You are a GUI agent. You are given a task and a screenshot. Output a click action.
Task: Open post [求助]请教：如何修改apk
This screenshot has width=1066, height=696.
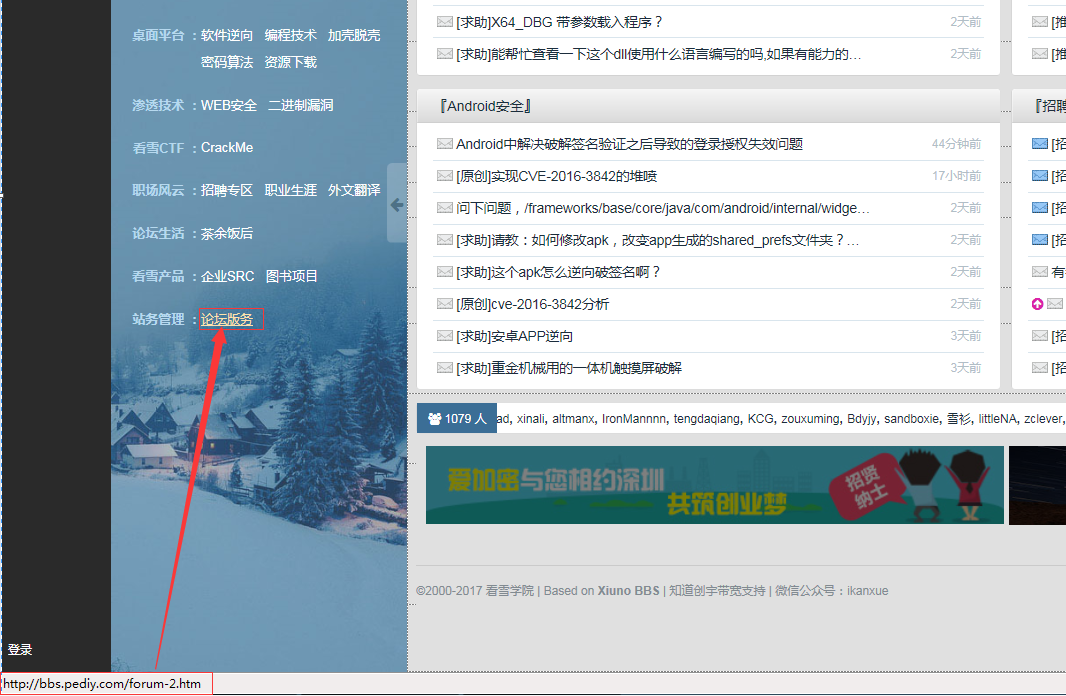[657, 240]
